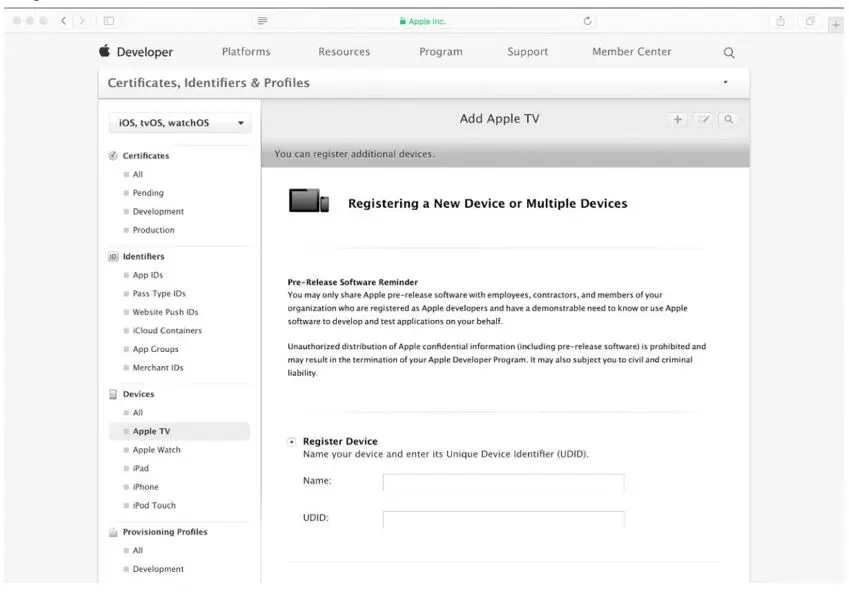The width and height of the screenshot is (850, 594).
Task: Show All certificates
Action: point(138,175)
